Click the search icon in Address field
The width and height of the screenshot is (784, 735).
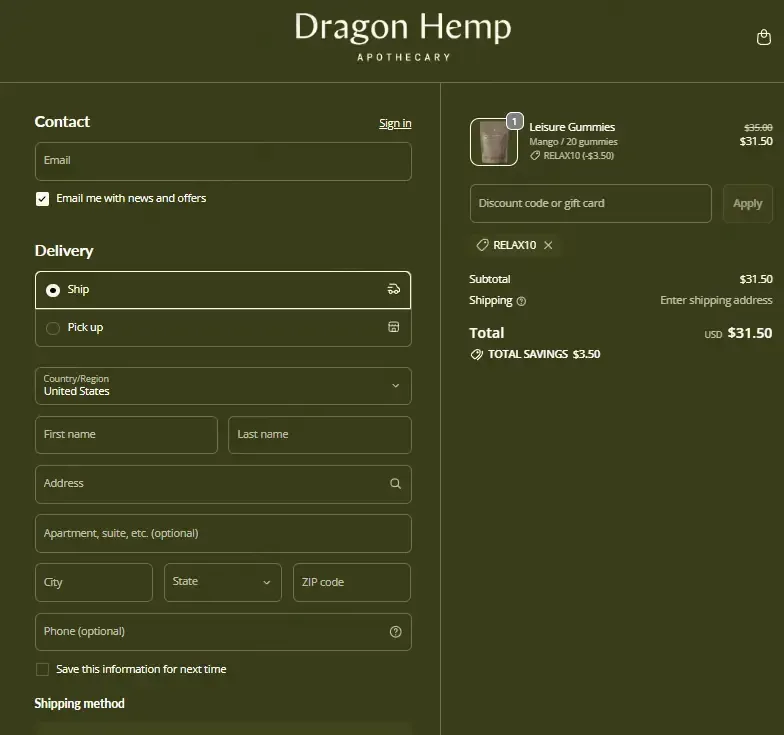(x=395, y=484)
